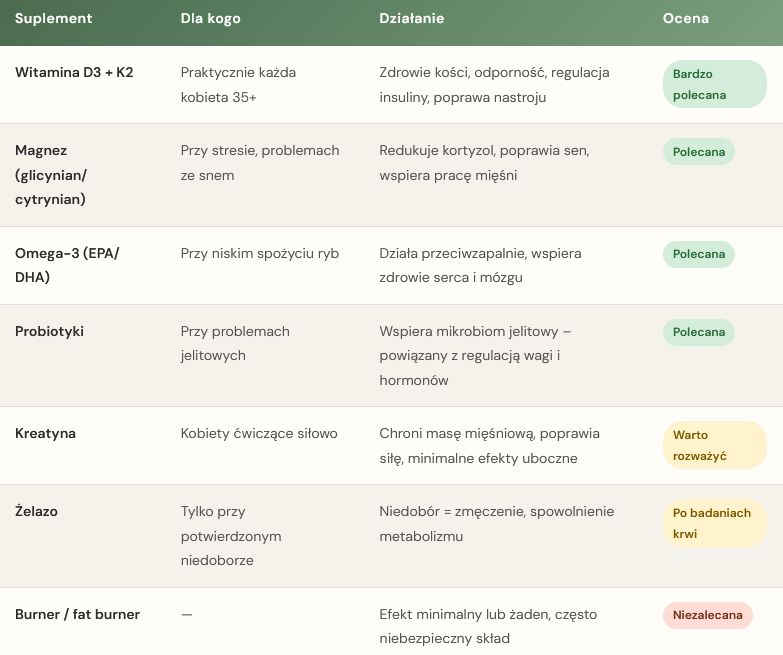Screen dimensions: 783x655
Task: Select the Kreatyna supplement name
Action: click(x=45, y=434)
